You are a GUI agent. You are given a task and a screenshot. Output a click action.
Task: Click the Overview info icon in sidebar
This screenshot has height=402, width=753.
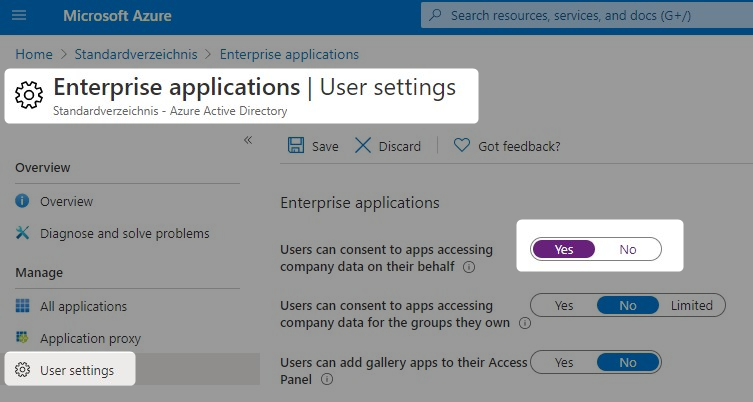point(23,201)
